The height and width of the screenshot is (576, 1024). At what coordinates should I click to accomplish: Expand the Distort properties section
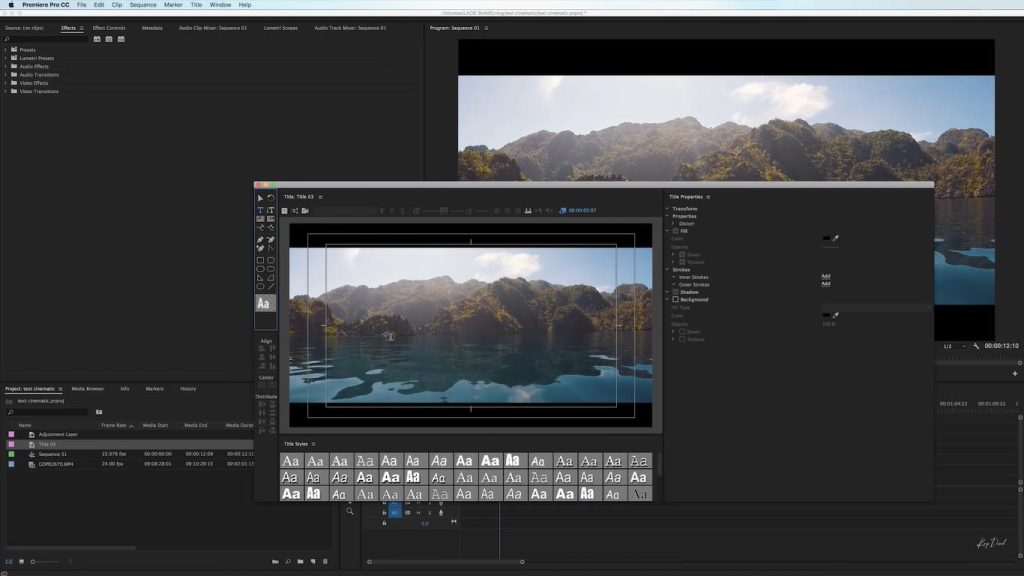(672, 224)
